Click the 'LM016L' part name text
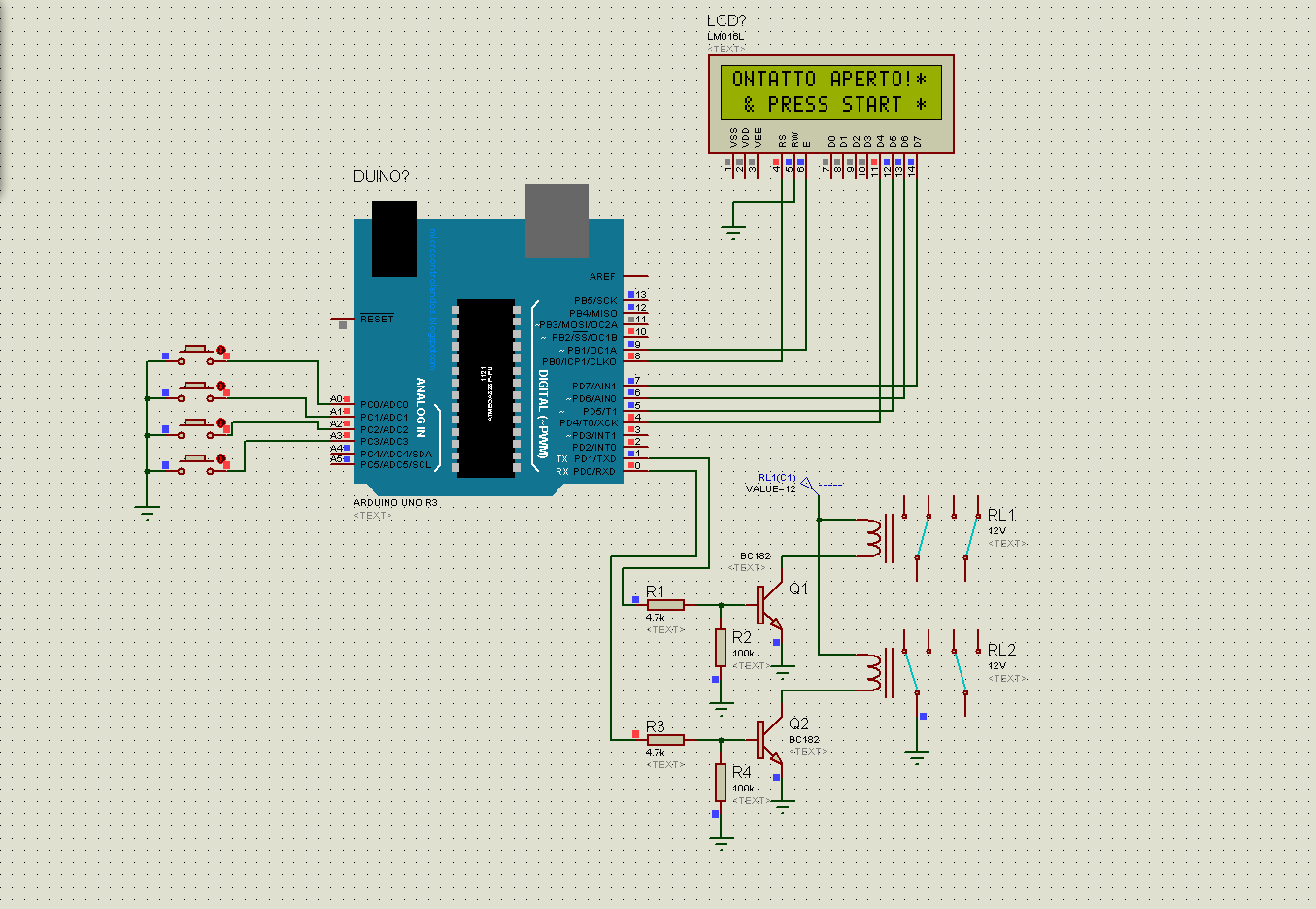The image size is (1316, 909). (x=725, y=37)
